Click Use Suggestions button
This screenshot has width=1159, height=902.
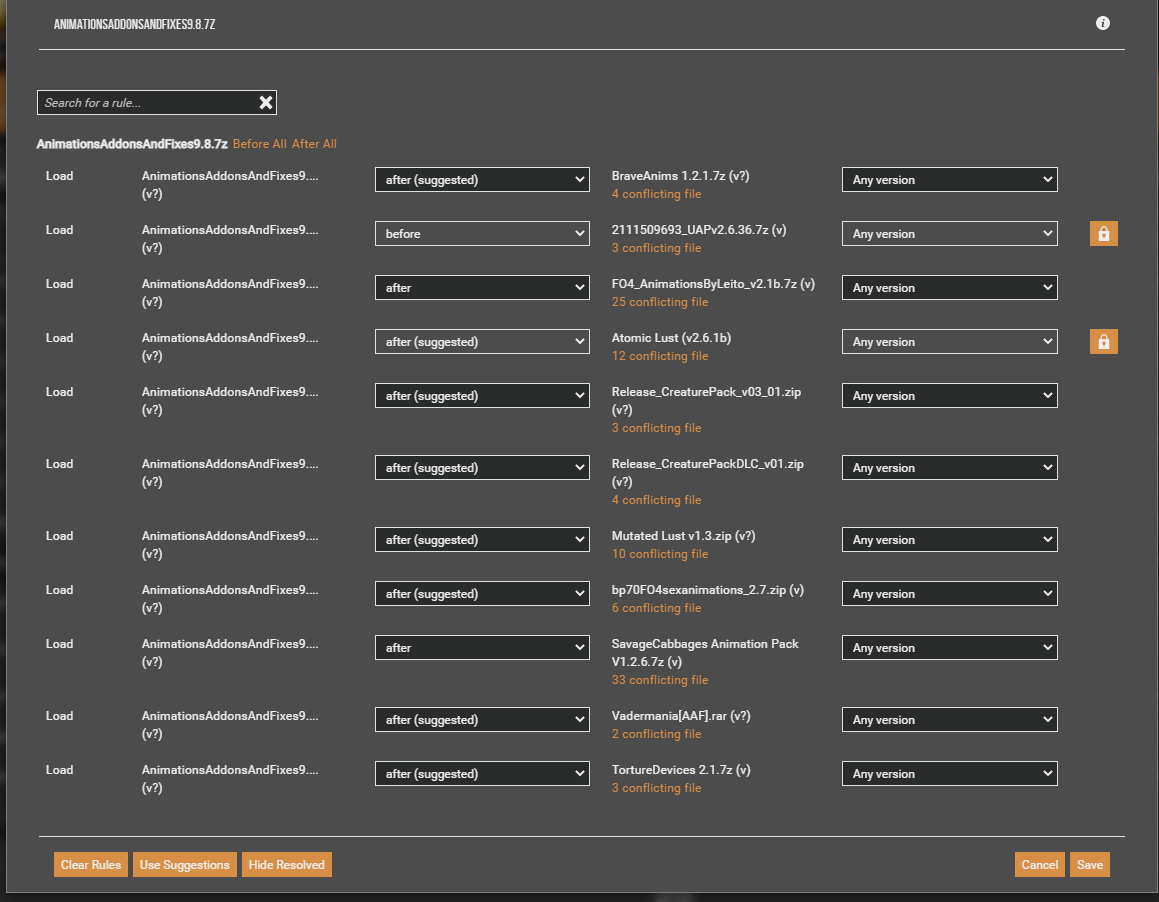[x=185, y=864]
